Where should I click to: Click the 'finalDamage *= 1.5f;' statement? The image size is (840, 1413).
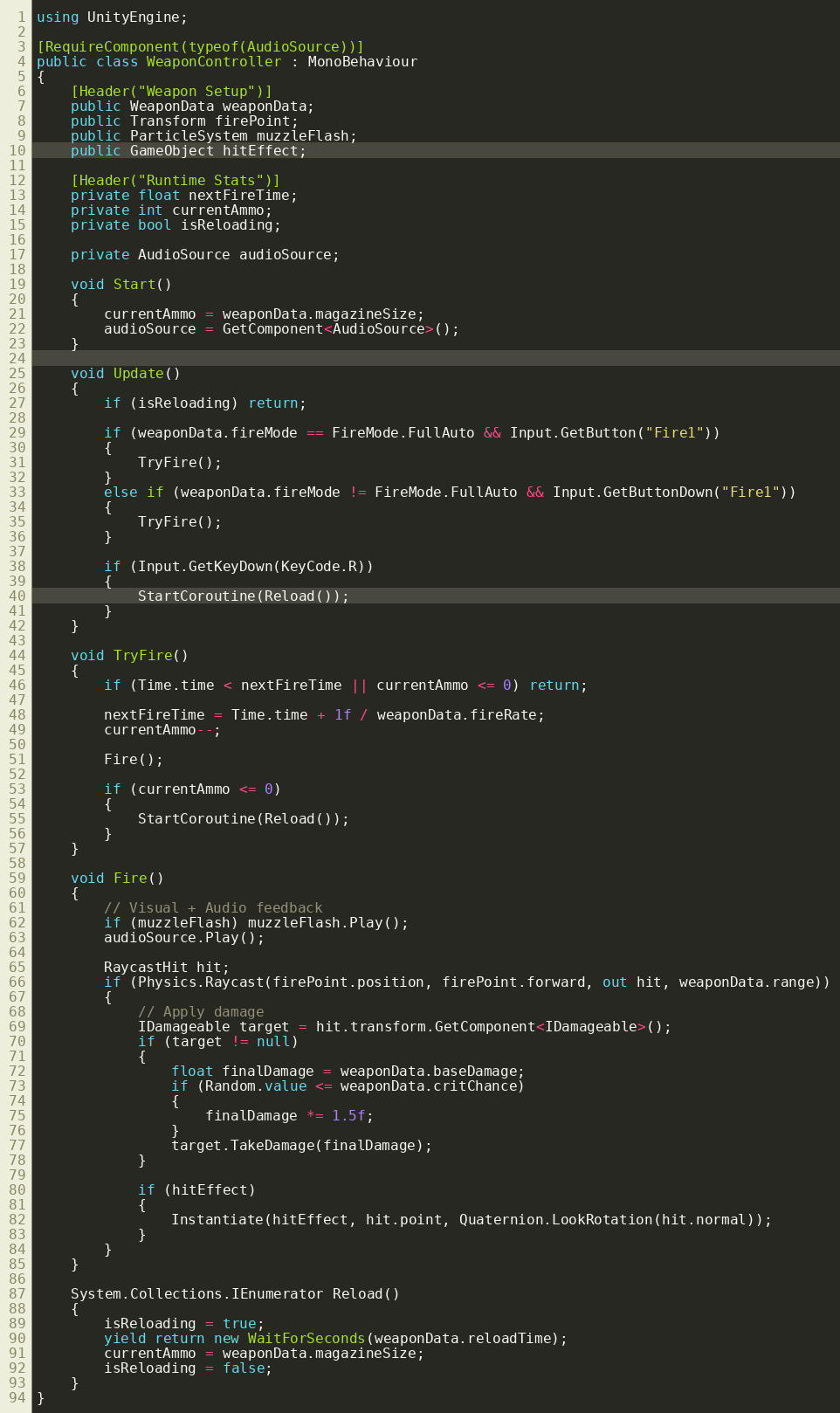(x=290, y=1118)
